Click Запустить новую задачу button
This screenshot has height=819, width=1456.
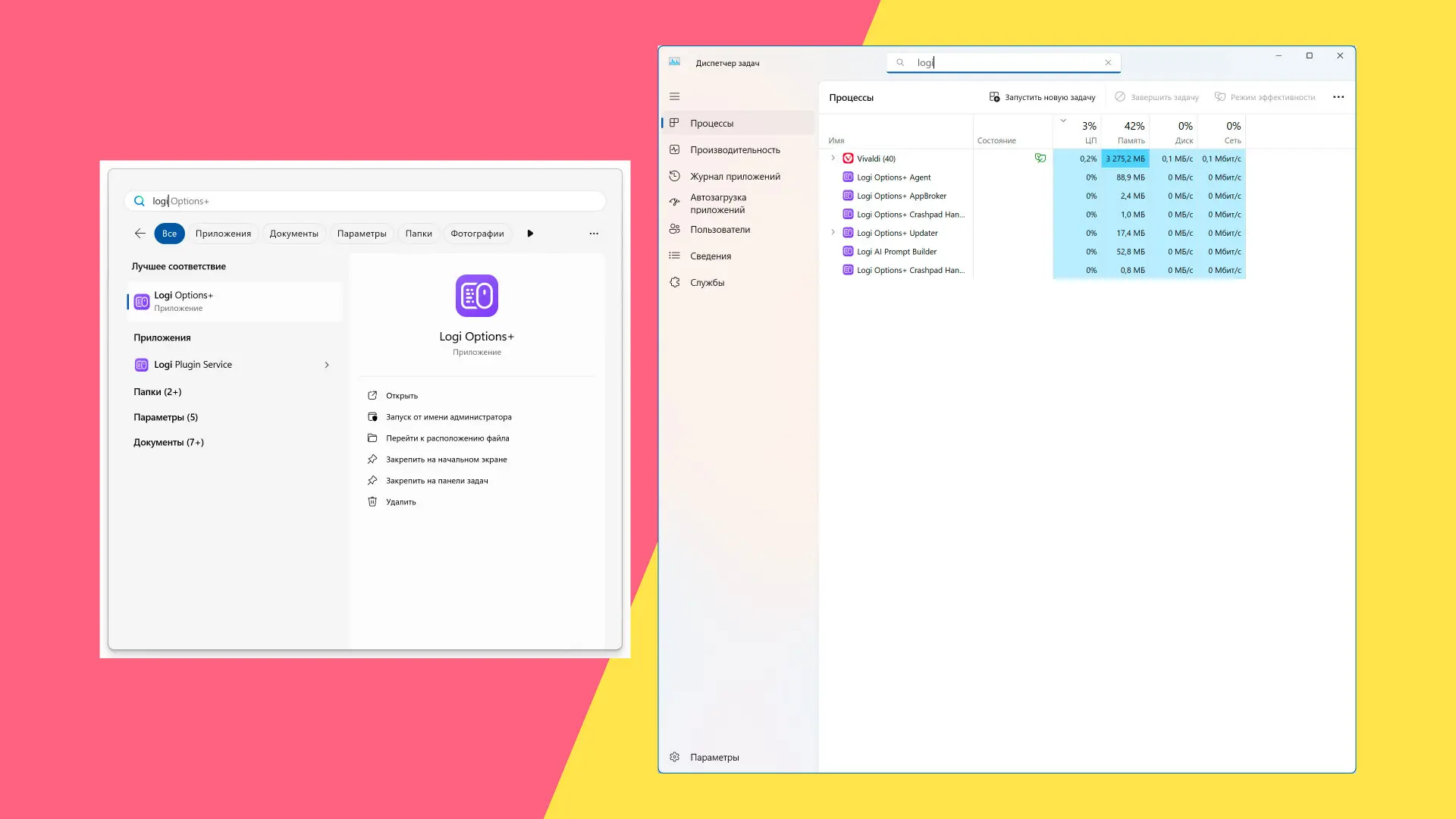1042,97
